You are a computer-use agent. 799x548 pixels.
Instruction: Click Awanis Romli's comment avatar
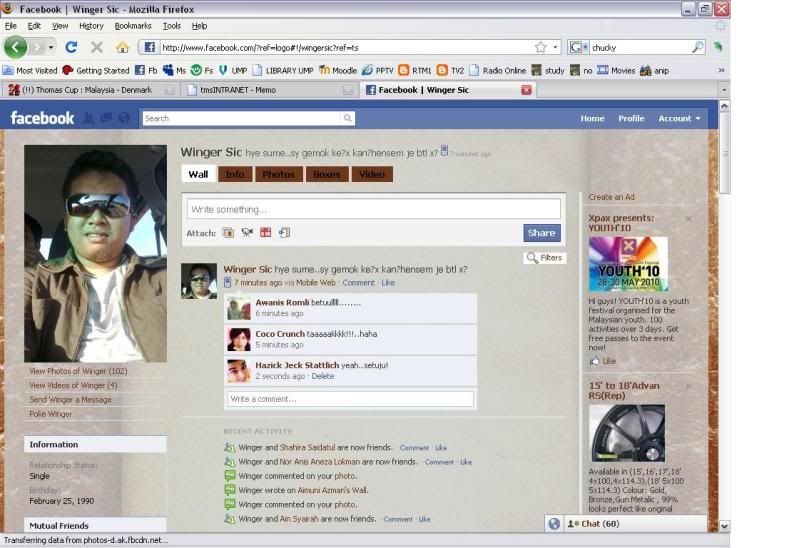pos(238,308)
